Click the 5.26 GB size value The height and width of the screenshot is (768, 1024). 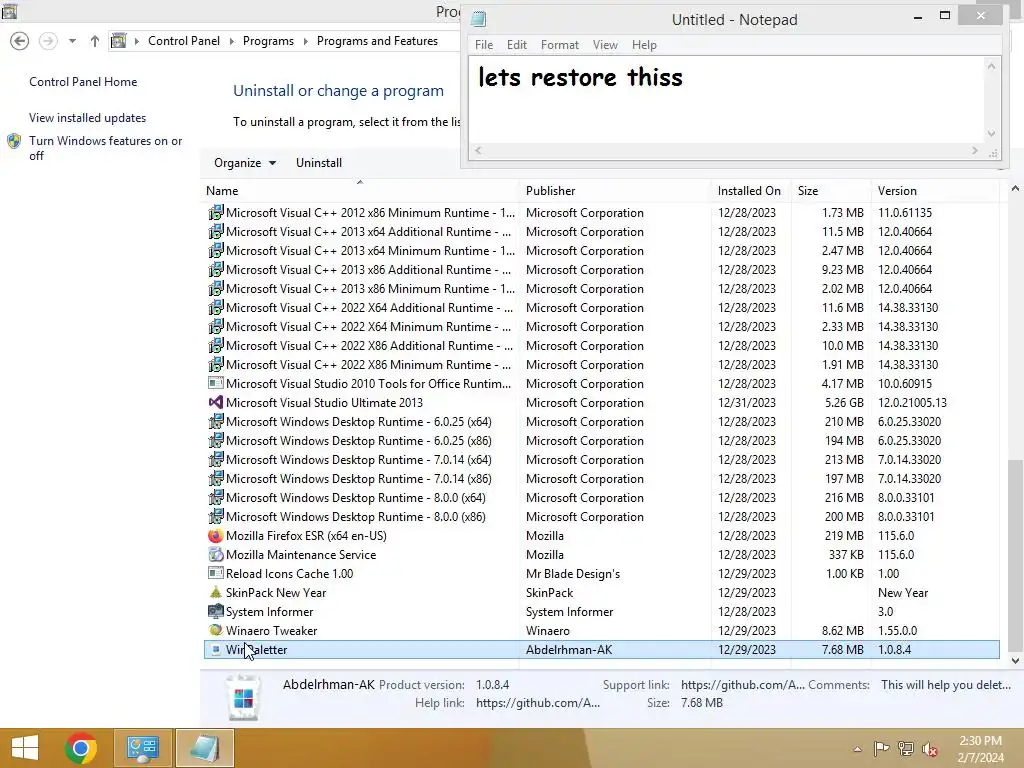click(844, 403)
